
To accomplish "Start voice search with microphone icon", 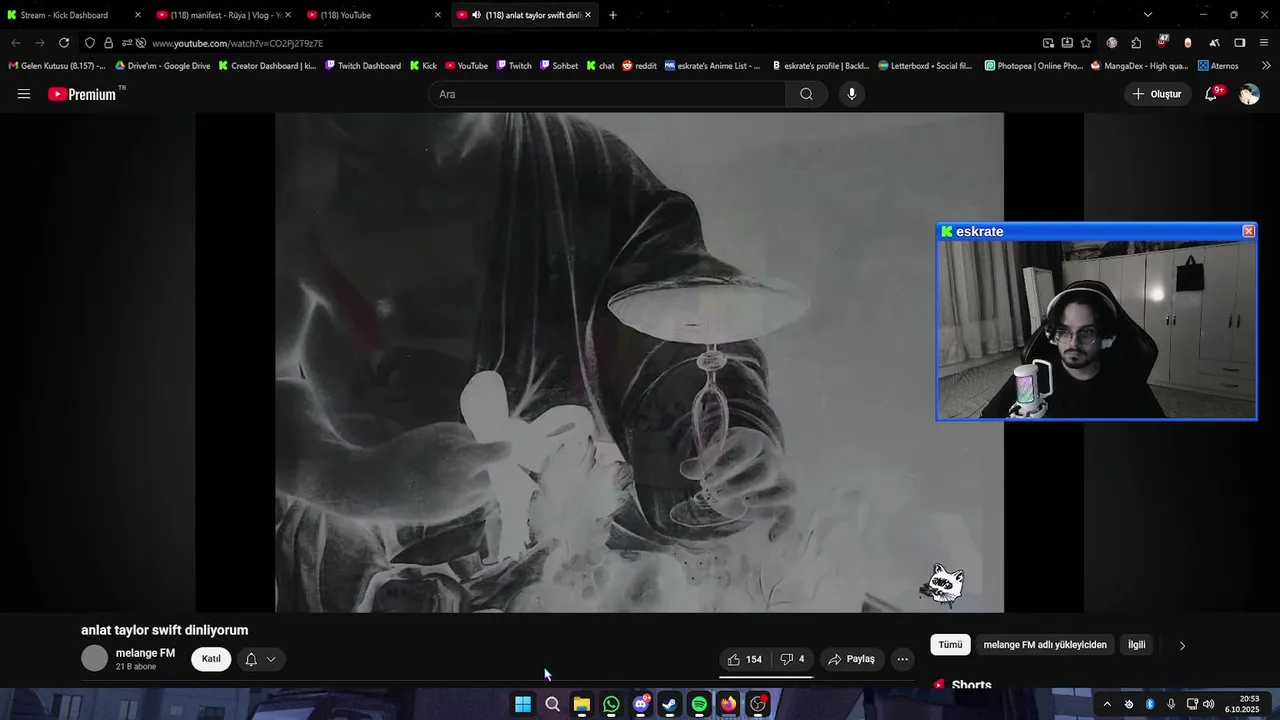I will [x=852, y=94].
